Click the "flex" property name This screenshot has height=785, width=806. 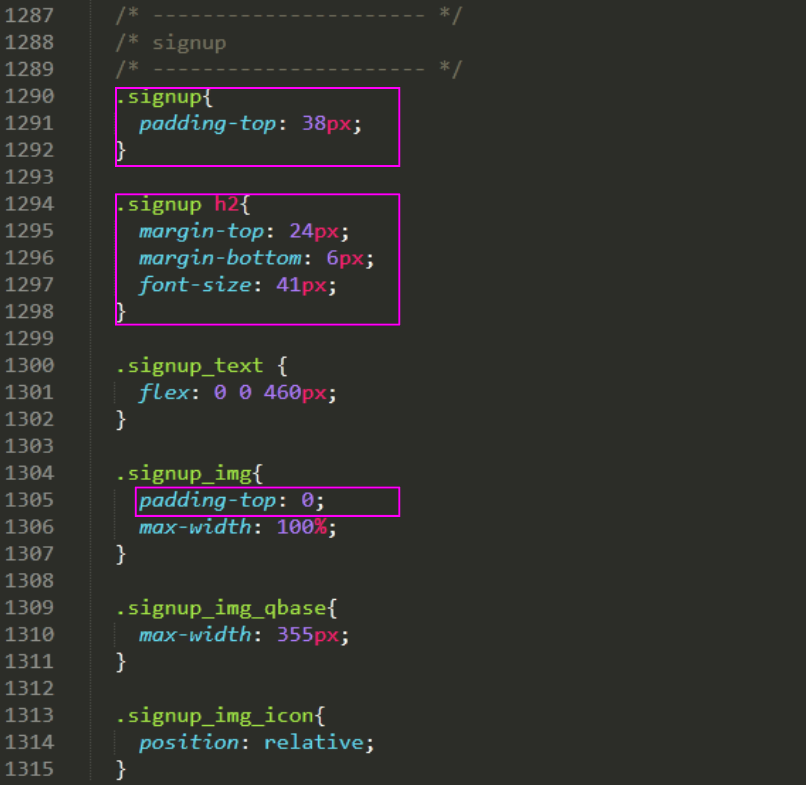164,393
